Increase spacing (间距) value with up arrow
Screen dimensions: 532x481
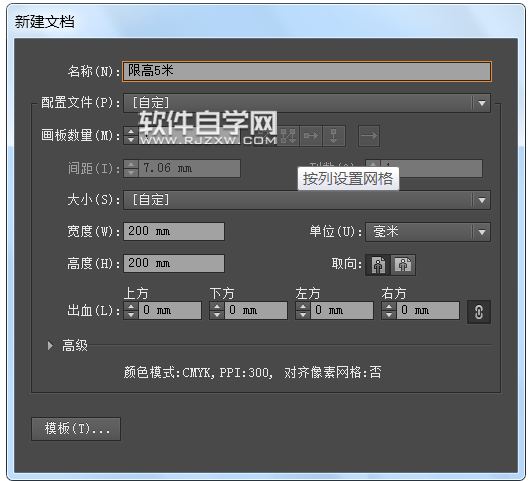[131, 165]
